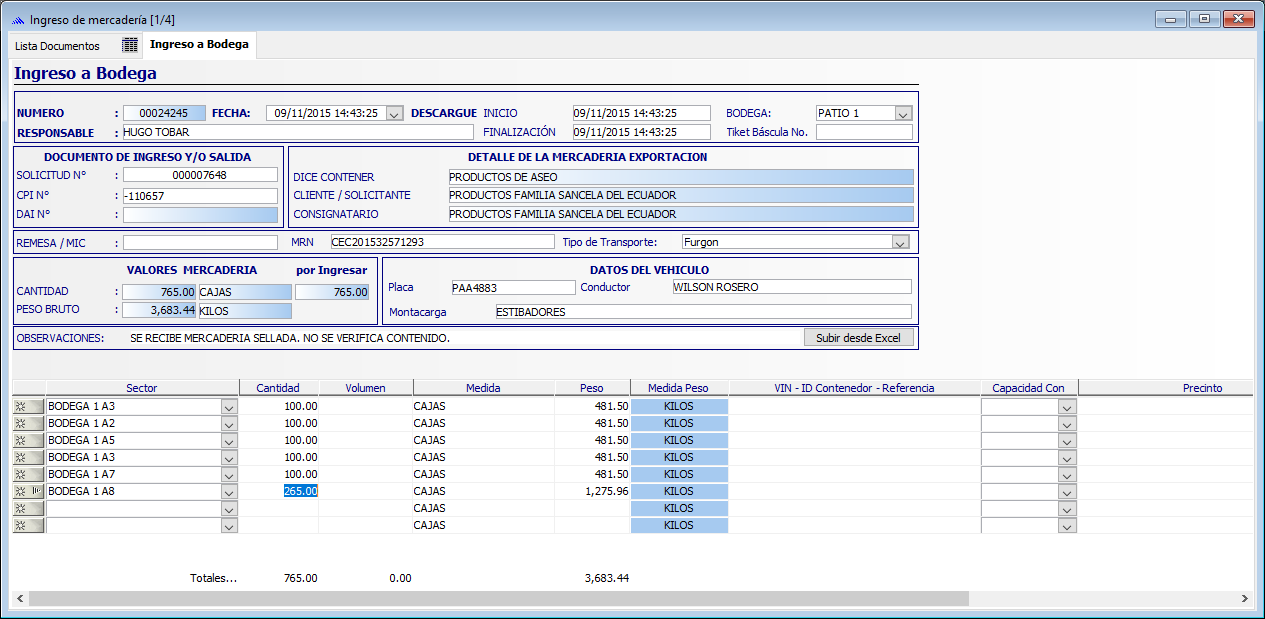
Task: Click the horizontal scrollbar track at bottom
Action: tap(1100, 598)
